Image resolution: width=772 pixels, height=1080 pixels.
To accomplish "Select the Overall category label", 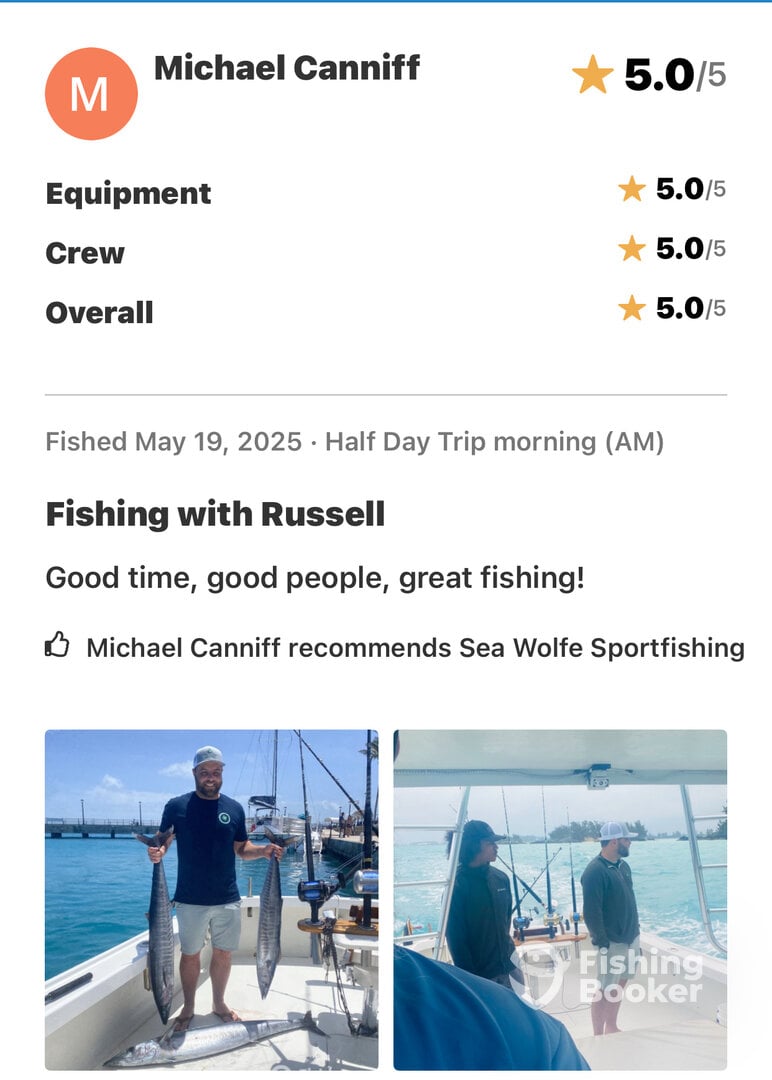I will (x=99, y=313).
